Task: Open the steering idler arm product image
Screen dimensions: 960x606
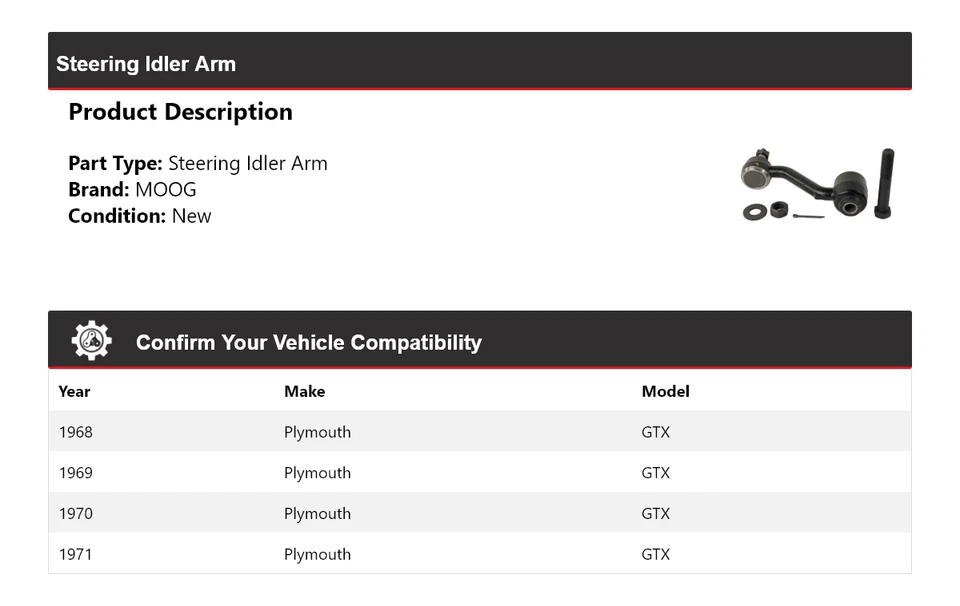Action: (818, 184)
